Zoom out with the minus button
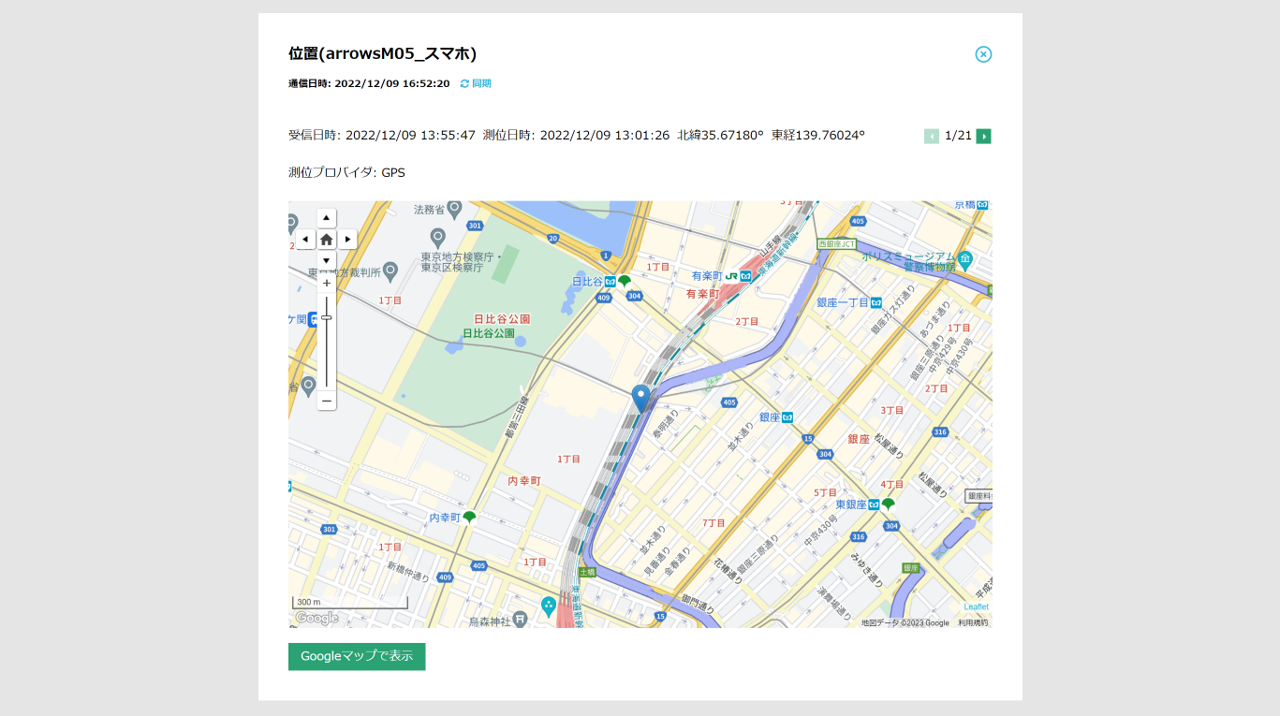1280x716 pixels. 327,401
